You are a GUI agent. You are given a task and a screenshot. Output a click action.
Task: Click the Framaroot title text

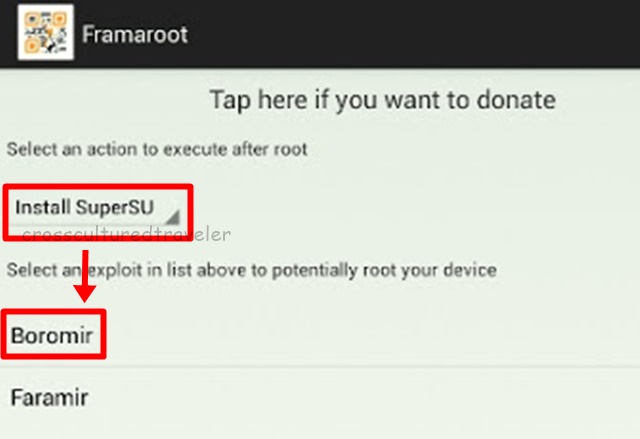coord(135,34)
